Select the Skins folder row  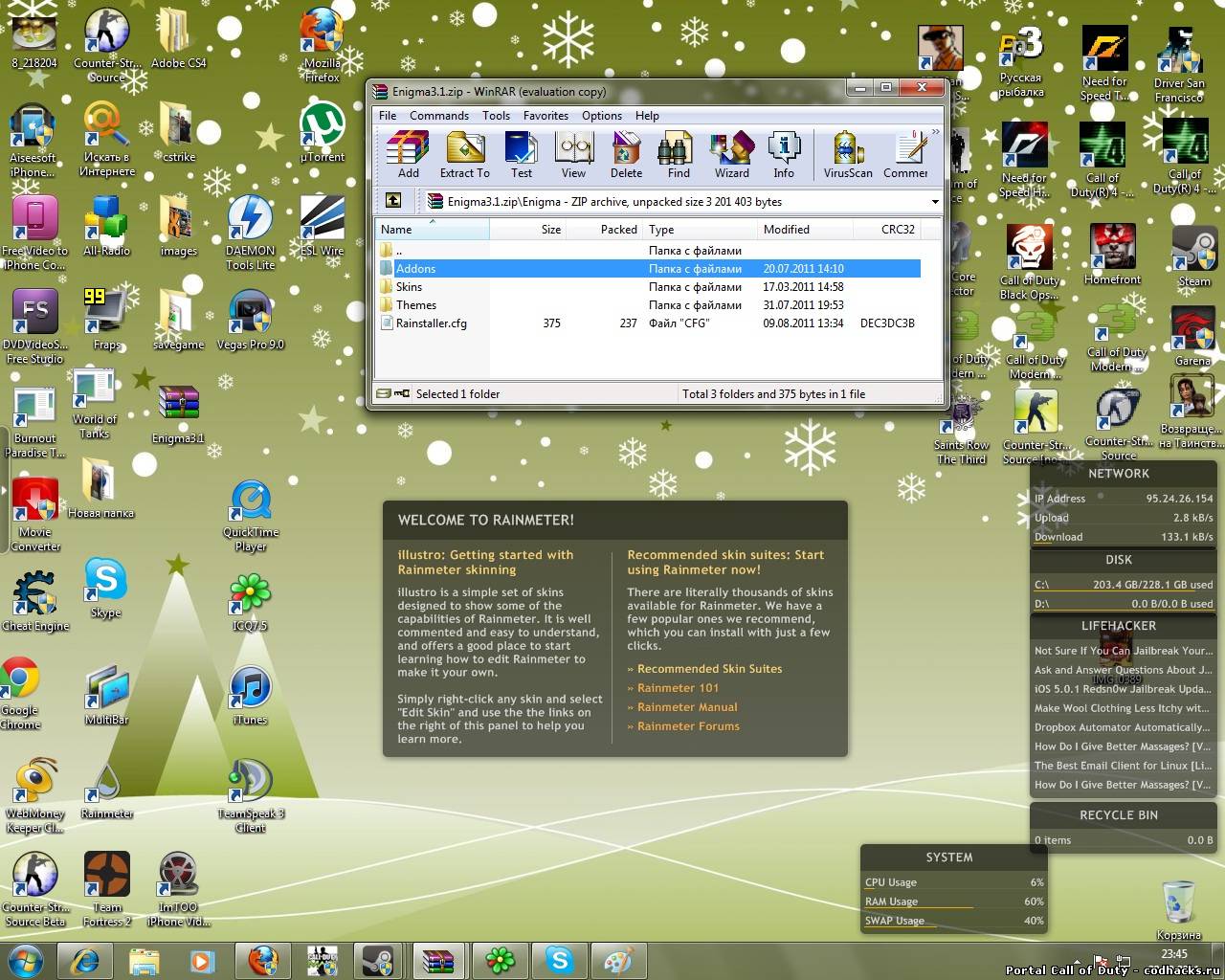point(650,287)
